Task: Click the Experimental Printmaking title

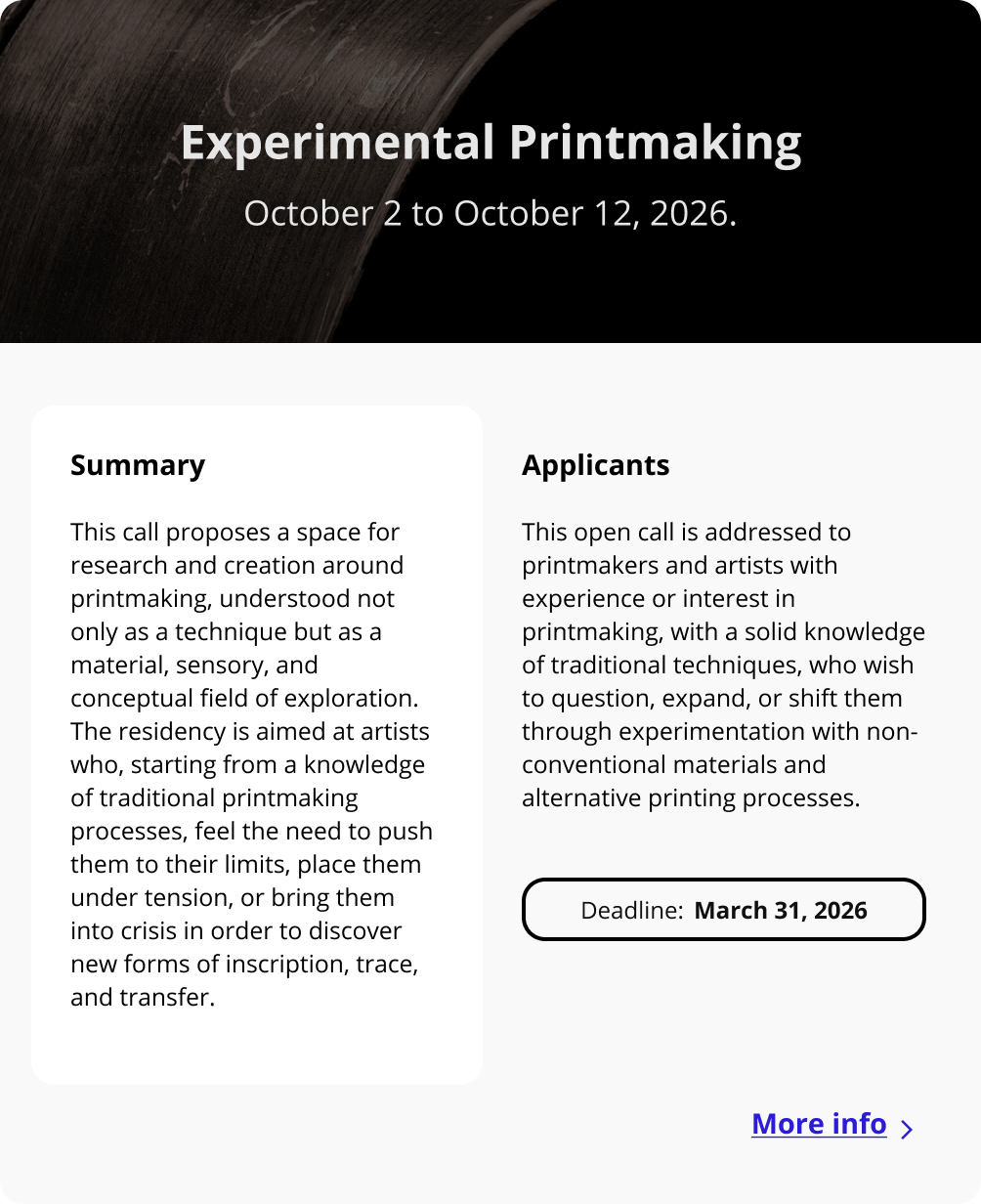Action: [490, 143]
